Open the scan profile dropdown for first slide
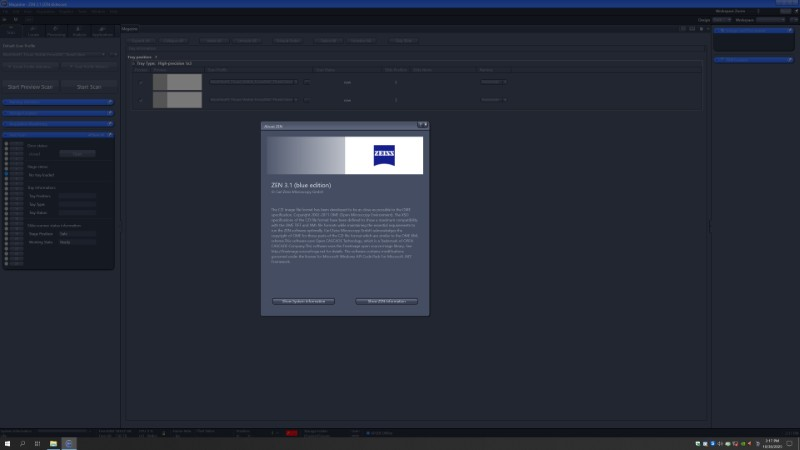The height and width of the screenshot is (450, 800). [295, 82]
